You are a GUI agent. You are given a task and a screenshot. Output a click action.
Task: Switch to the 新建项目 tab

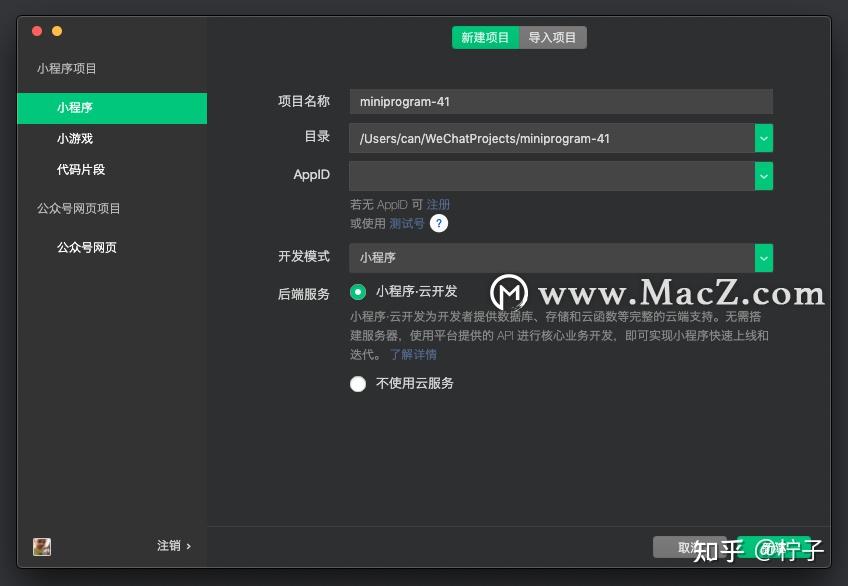click(486, 38)
